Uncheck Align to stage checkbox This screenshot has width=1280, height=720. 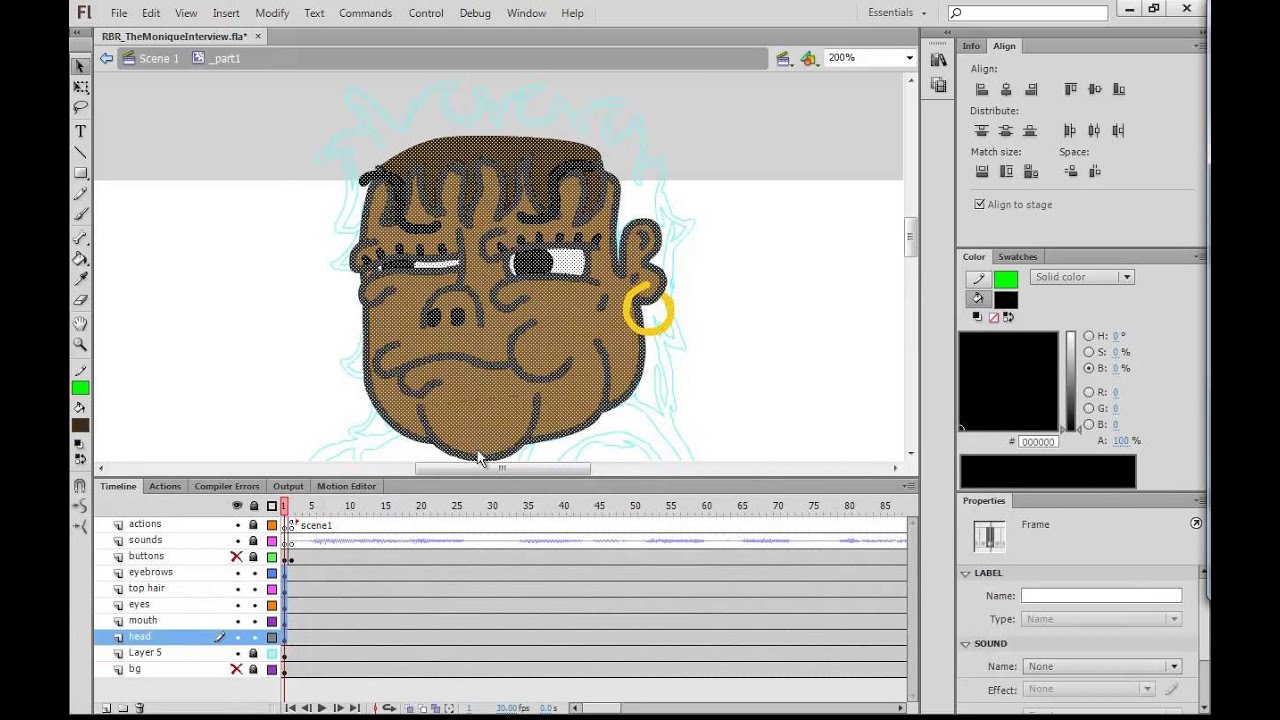pyautogui.click(x=979, y=204)
